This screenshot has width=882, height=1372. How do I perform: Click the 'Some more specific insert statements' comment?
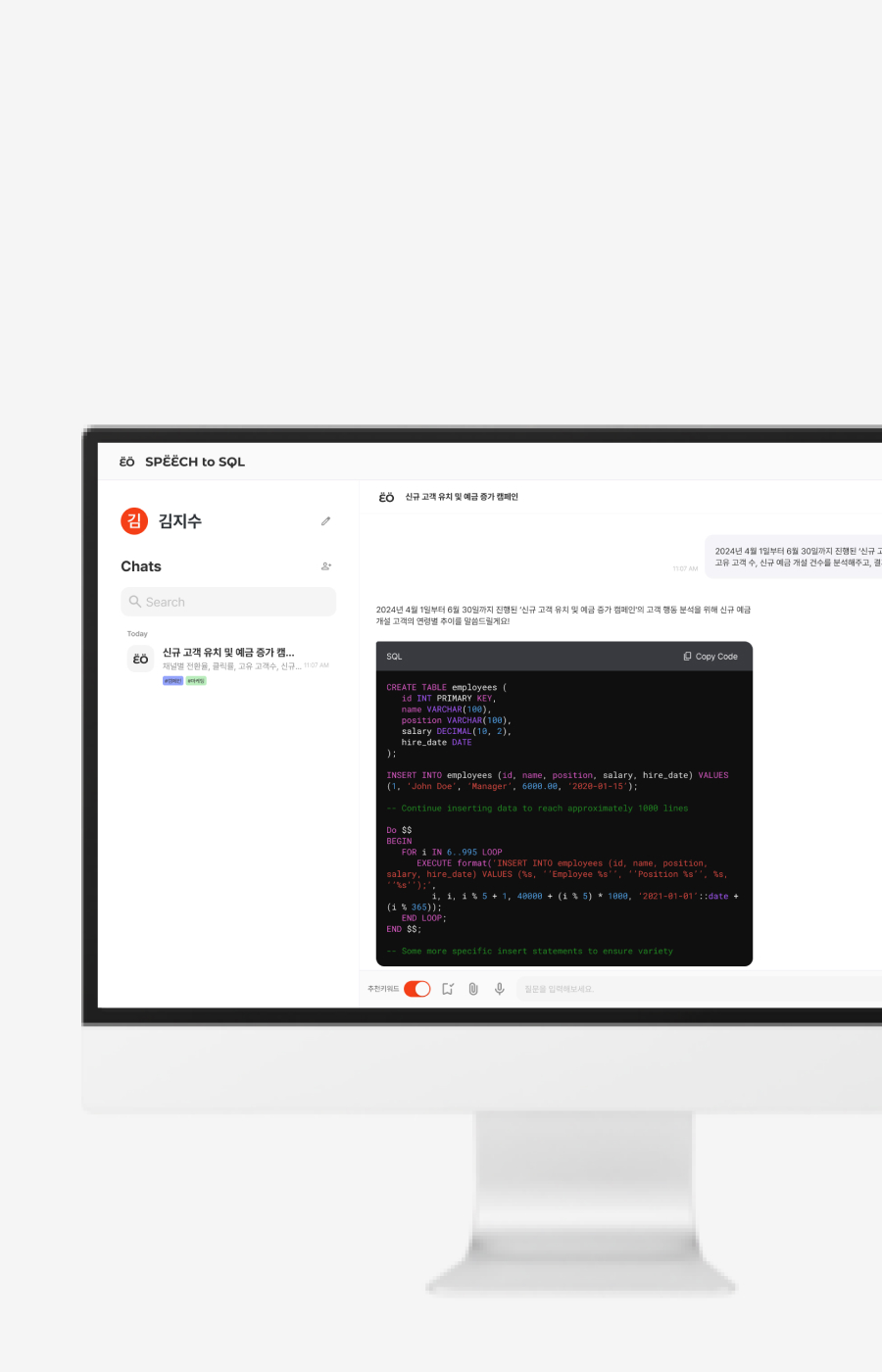(x=529, y=952)
